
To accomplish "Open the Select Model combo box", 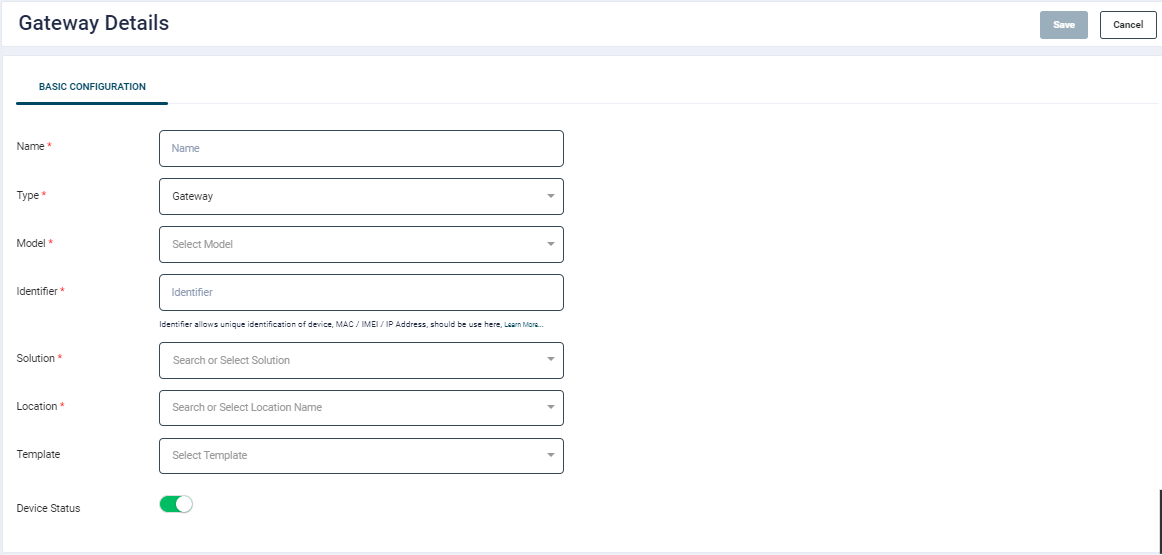I will tap(350, 244).
